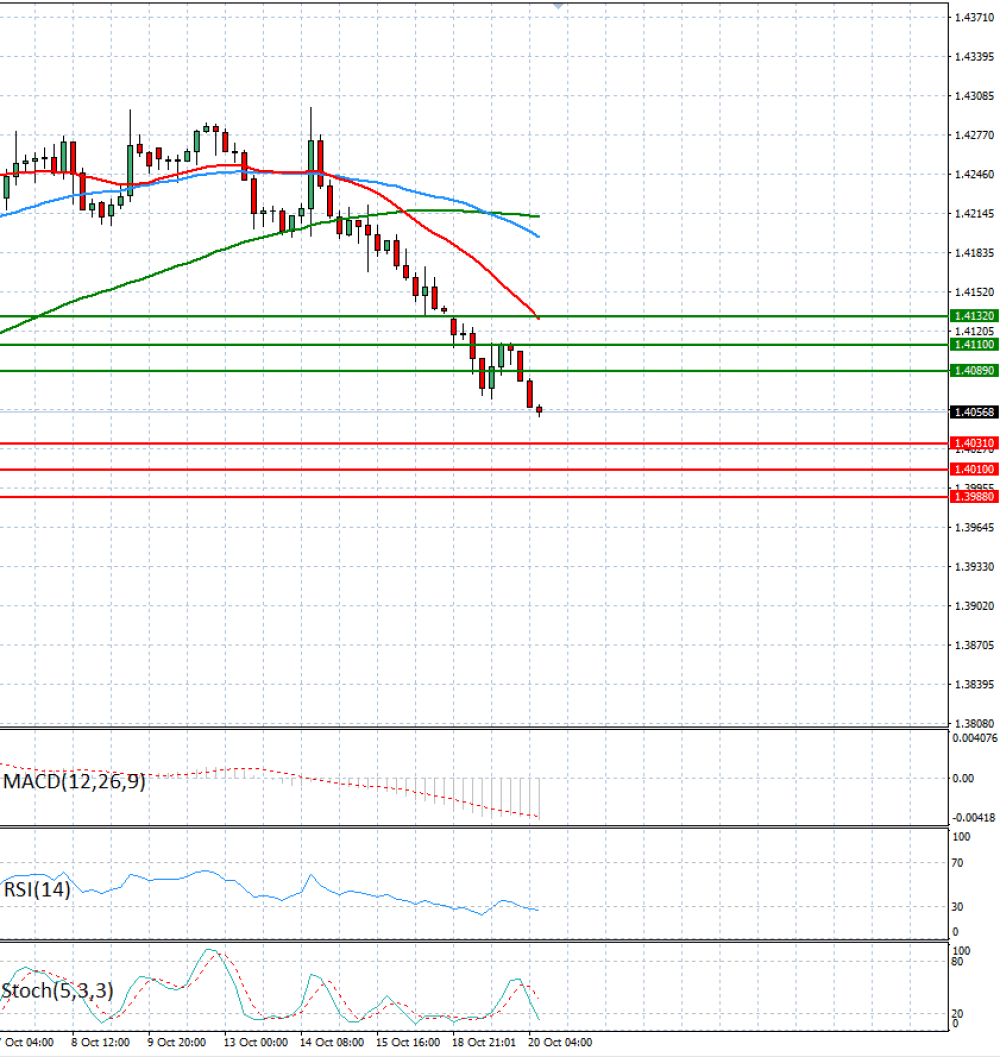Click the 1.42145 price scale value

[974, 214]
